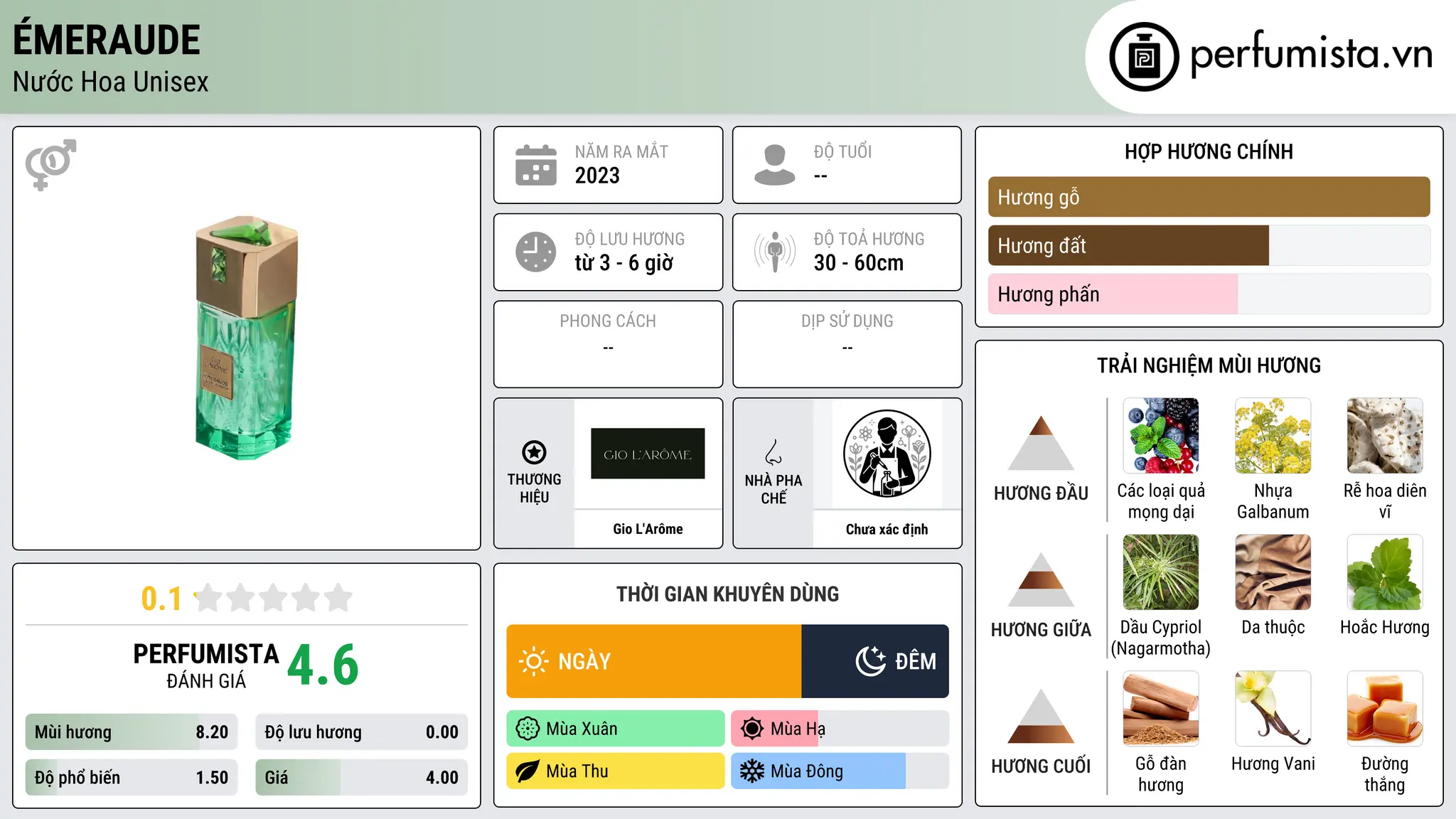This screenshot has width=1456, height=819.
Task: Click the Hương phấn accord bar
Action: click(1209, 294)
